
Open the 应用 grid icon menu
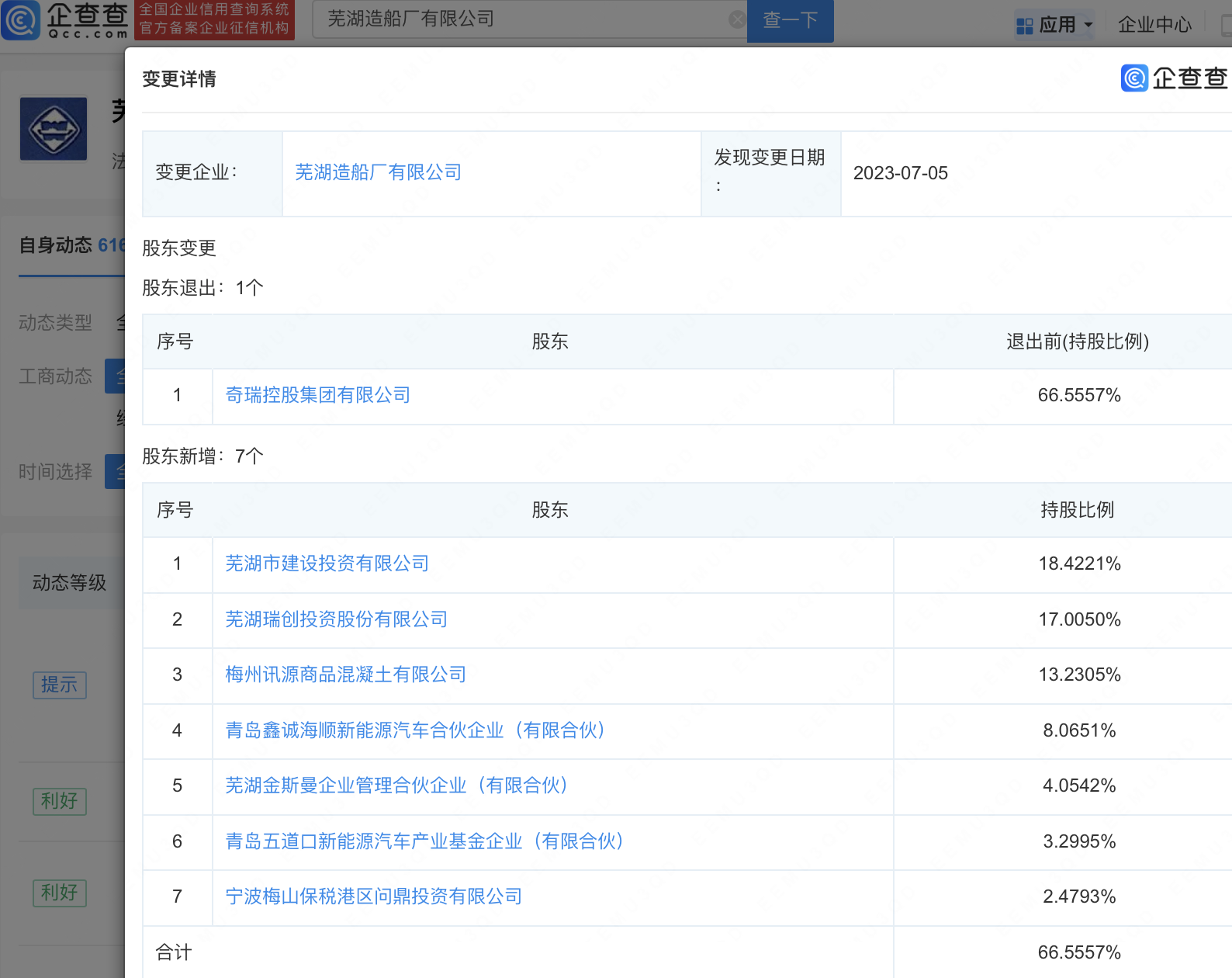[1024, 26]
